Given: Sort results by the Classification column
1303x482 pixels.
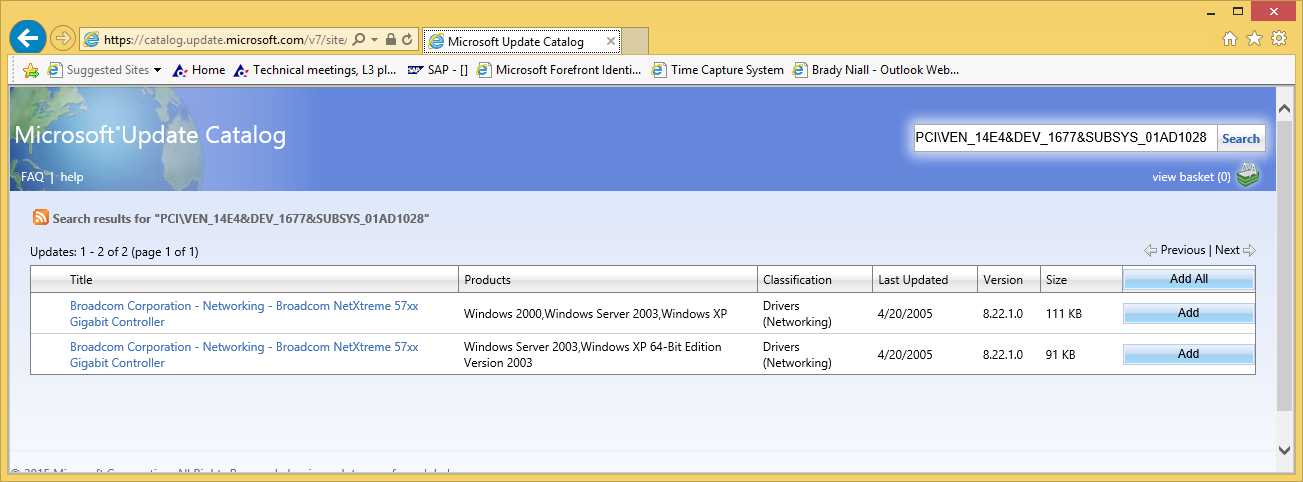Looking at the screenshot, I should pyautogui.click(x=797, y=280).
